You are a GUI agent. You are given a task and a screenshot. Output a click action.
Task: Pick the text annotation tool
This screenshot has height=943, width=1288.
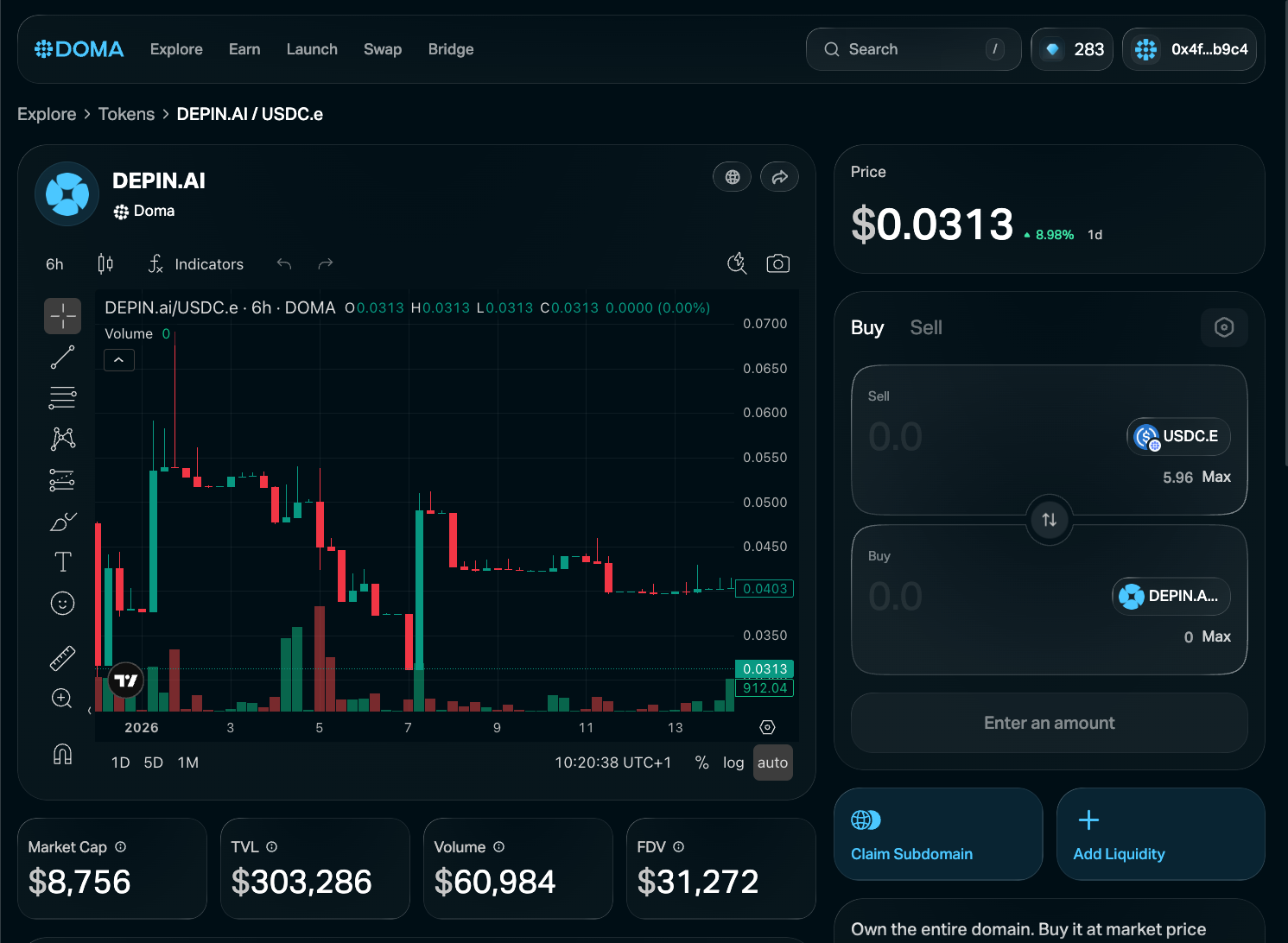pyautogui.click(x=62, y=562)
